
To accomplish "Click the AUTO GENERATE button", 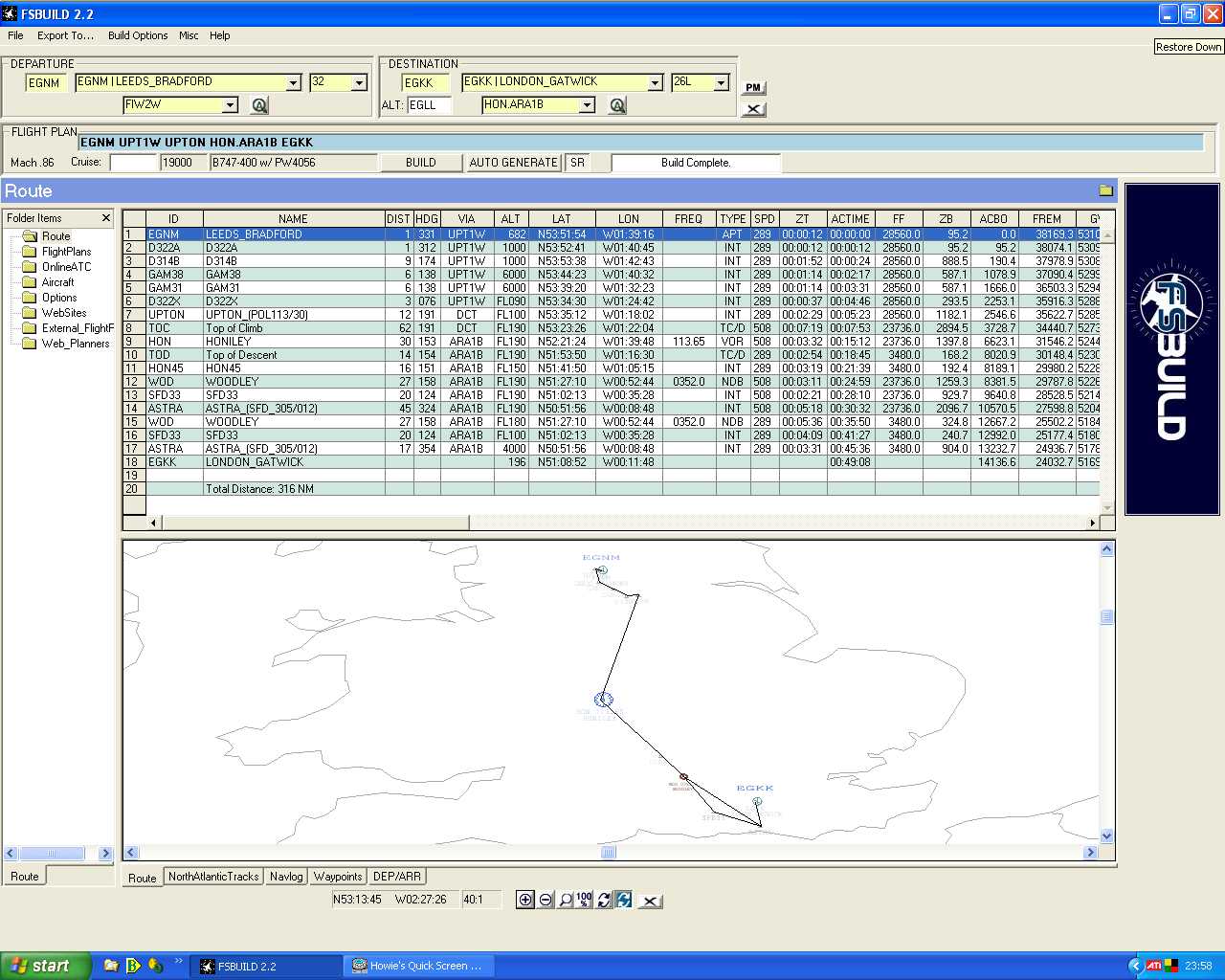I will point(513,163).
